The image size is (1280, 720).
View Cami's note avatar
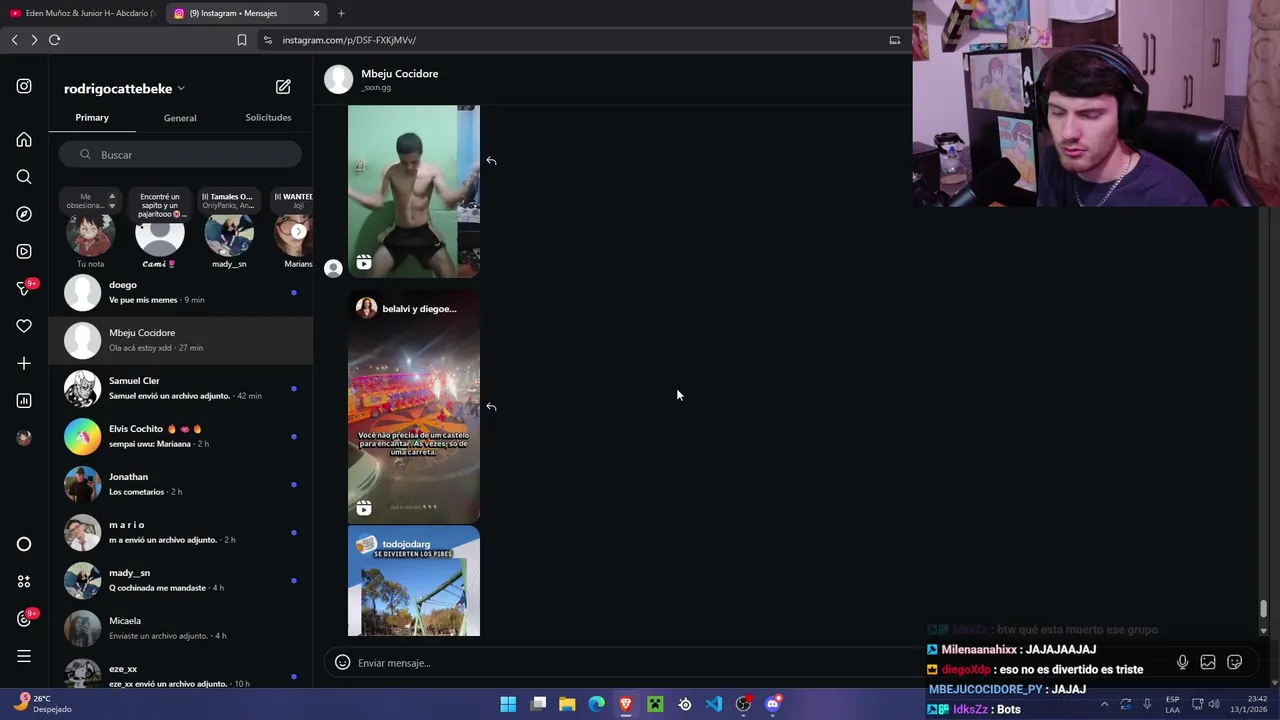tap(159, 238)
